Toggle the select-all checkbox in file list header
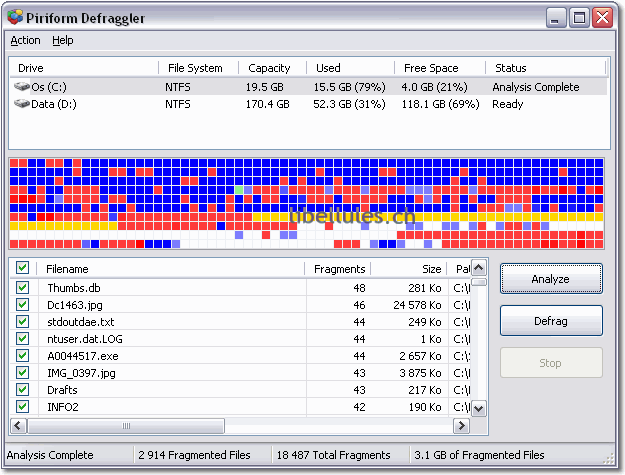The image size is (625, 475). 22,268
